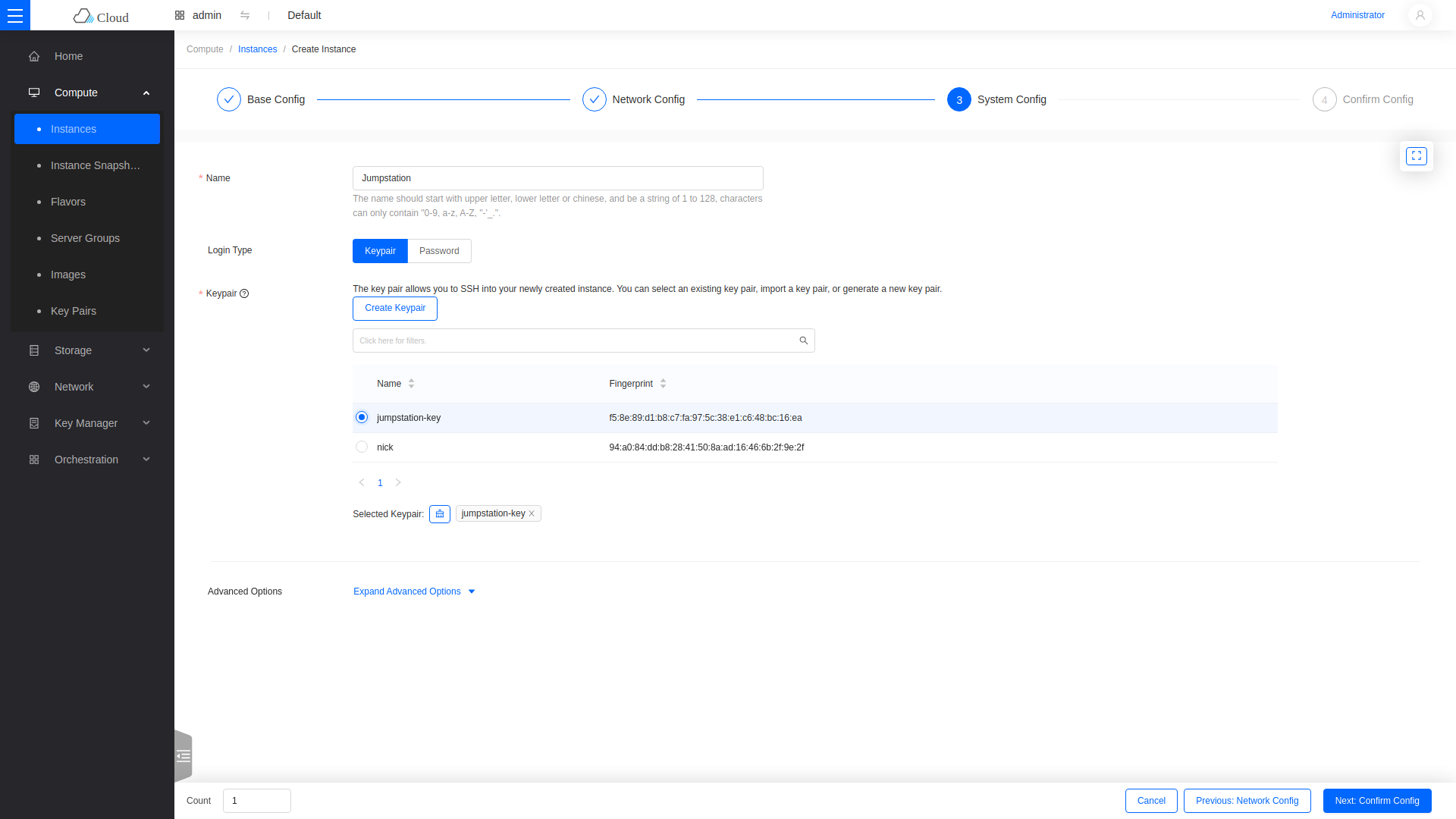Open Flavors in sidebar

pyautogui.click(x=87, y=202)
